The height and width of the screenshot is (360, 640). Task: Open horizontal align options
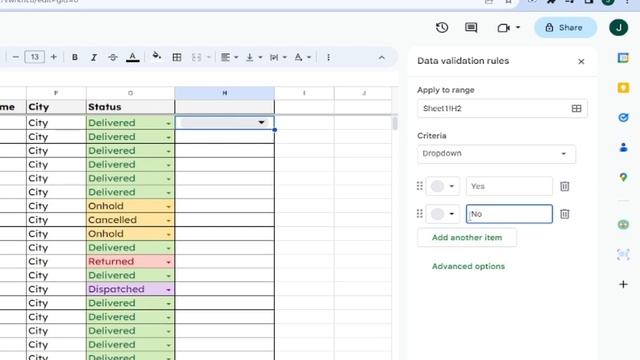[229, 57]
